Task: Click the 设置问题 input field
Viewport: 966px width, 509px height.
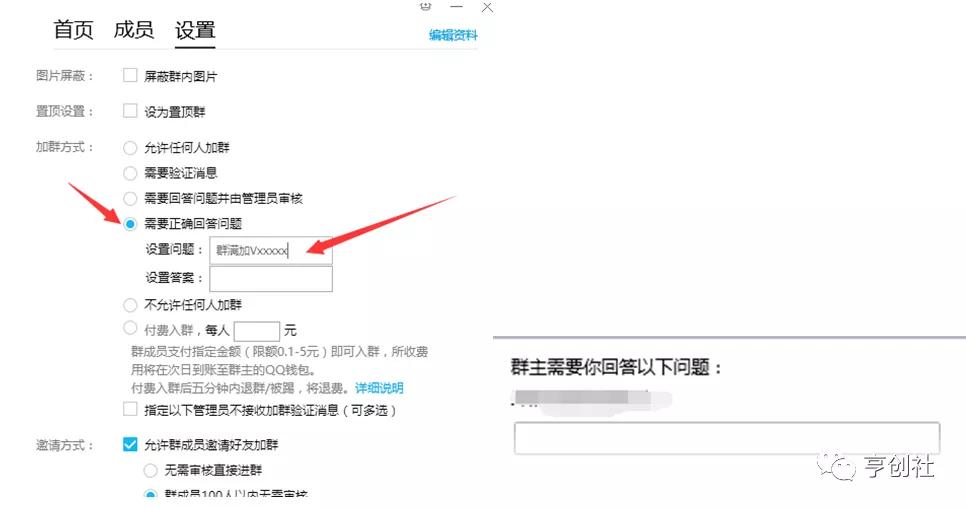Action: [x=271, y=250]
